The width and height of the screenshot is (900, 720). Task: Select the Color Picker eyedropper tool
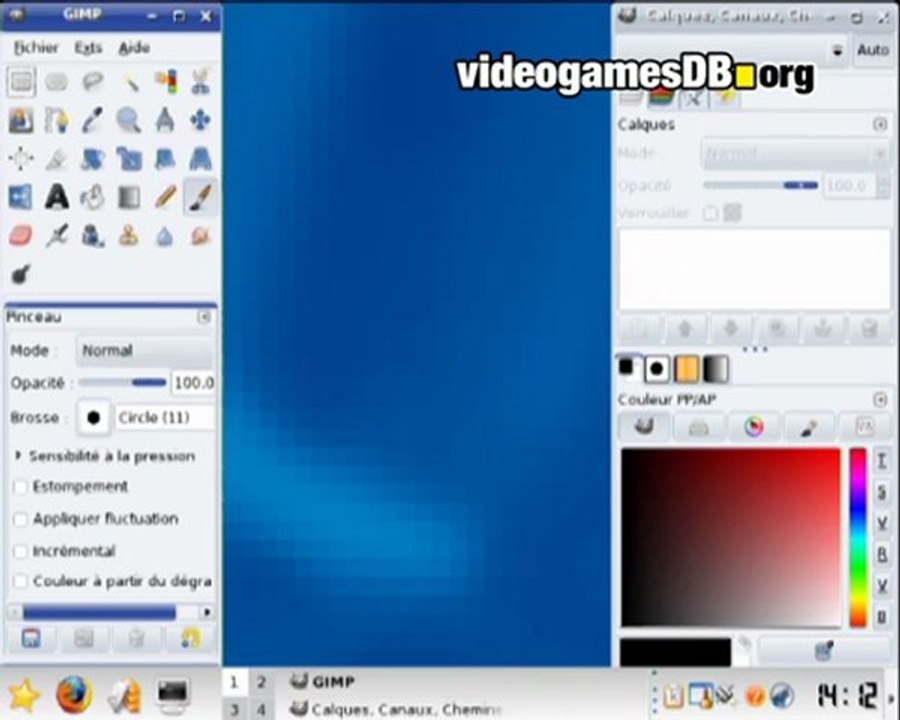[92, 121]
